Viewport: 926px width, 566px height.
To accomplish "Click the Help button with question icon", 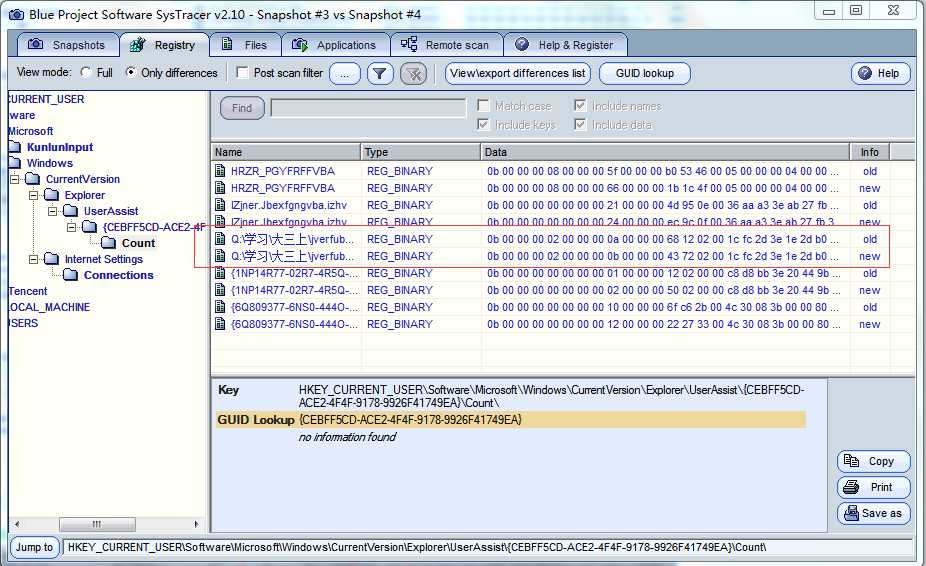I will pos(881,73).
